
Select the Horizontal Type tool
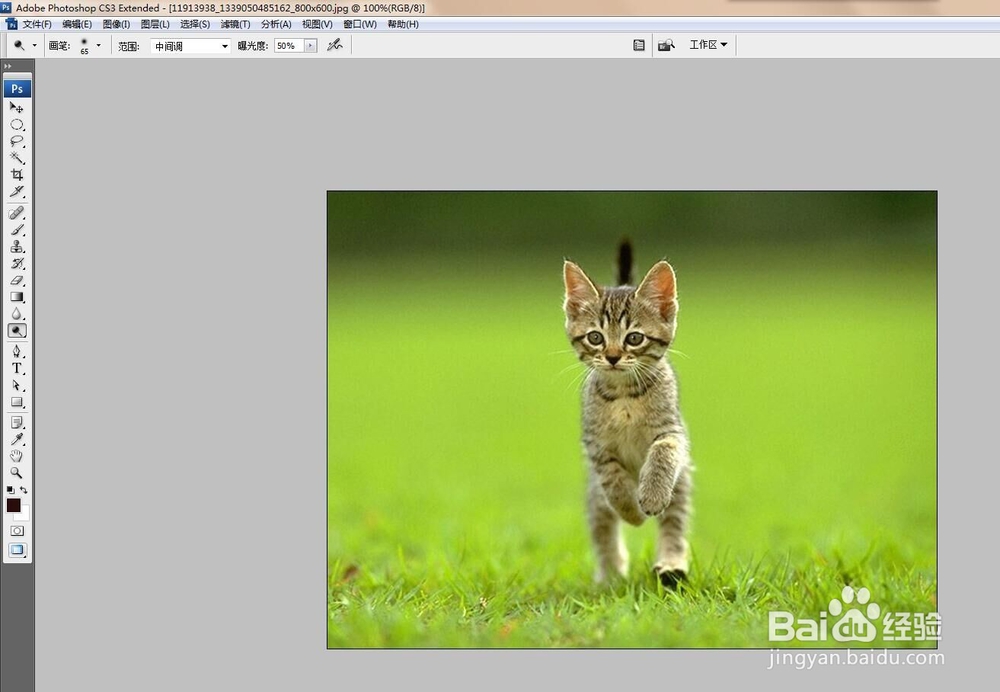point(17,368)
